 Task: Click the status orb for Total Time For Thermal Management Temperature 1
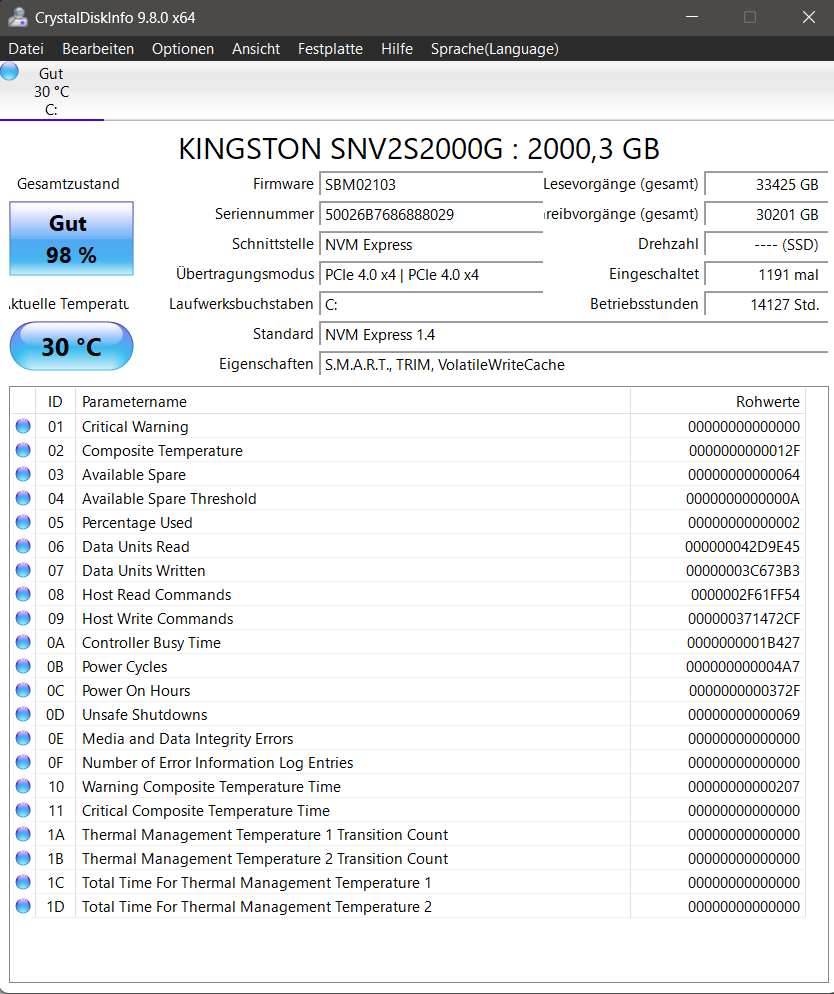pyautogui.click(x=23, y=882)
